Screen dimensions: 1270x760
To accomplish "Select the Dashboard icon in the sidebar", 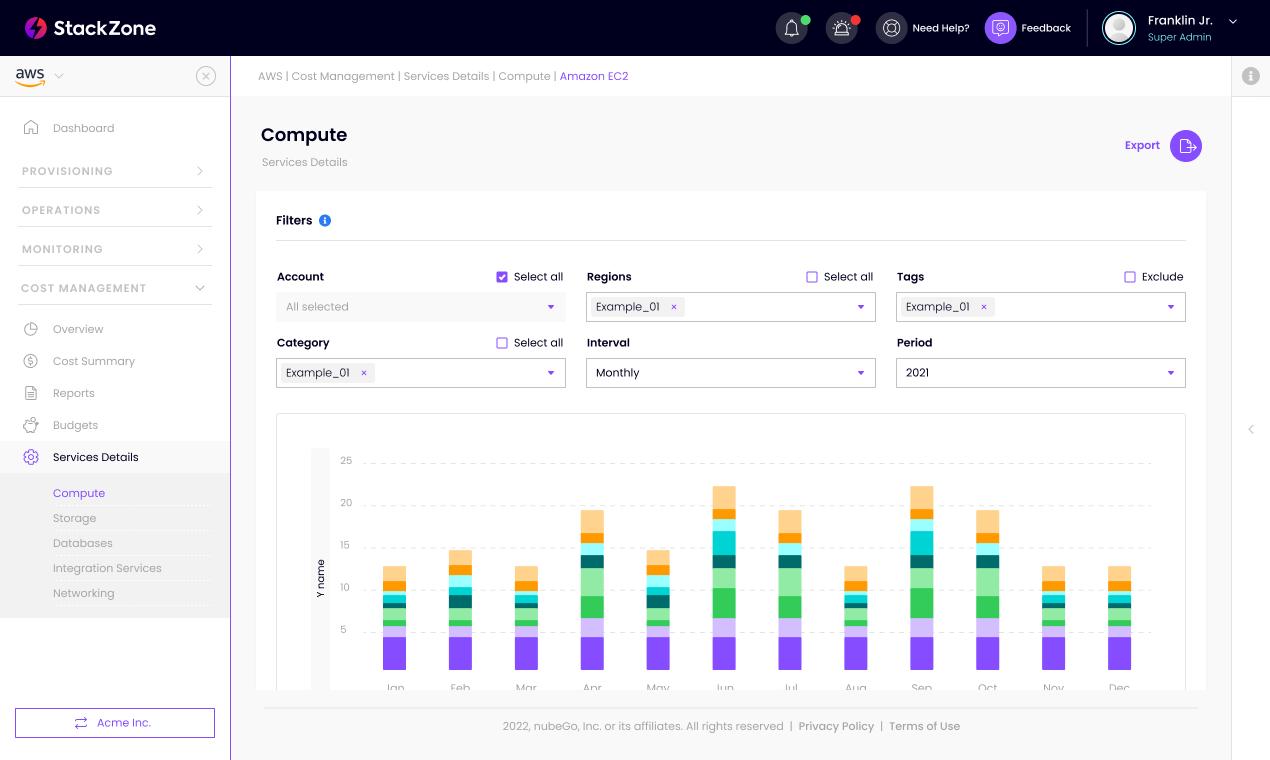I will pyautogui.click(x=30, y=127).
